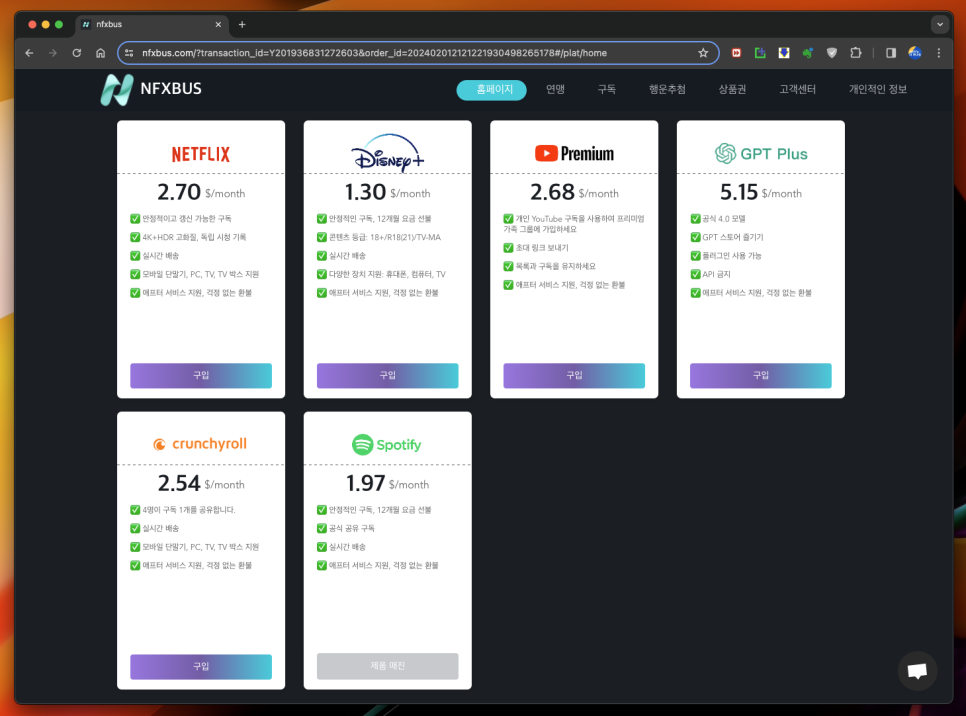966x716 pixels.
Task: Open the blue bookmark extension icon
Action: click(x=784, y=53)
